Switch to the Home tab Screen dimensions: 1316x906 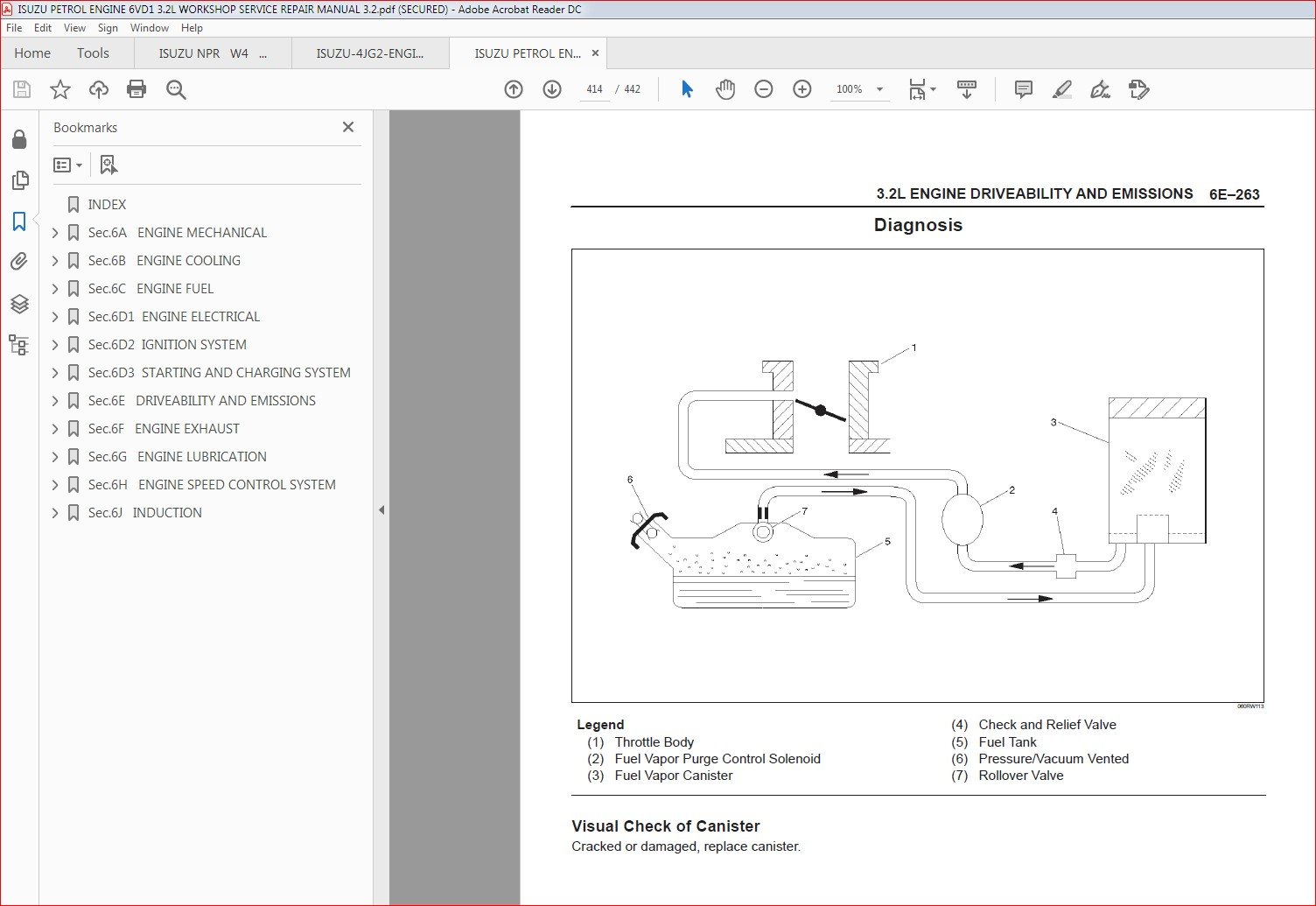[32, 53]
